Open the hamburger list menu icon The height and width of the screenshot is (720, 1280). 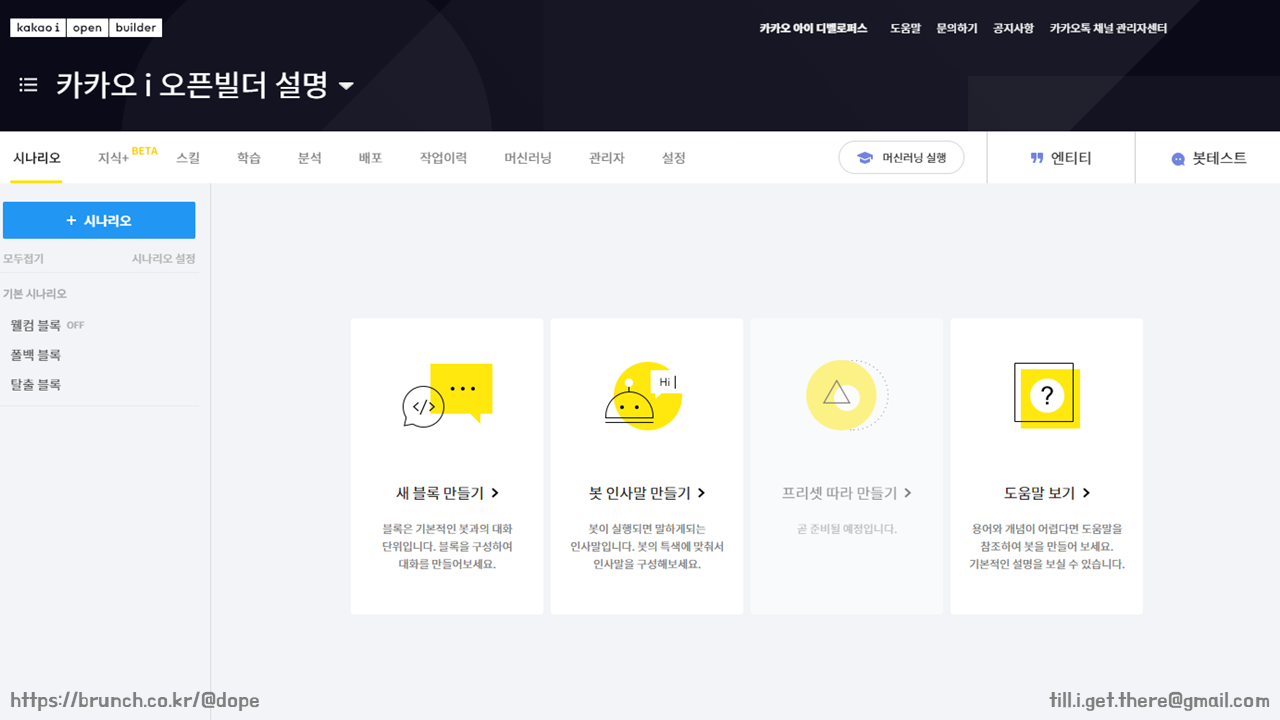pyautogui.click(x=28, y=85)
